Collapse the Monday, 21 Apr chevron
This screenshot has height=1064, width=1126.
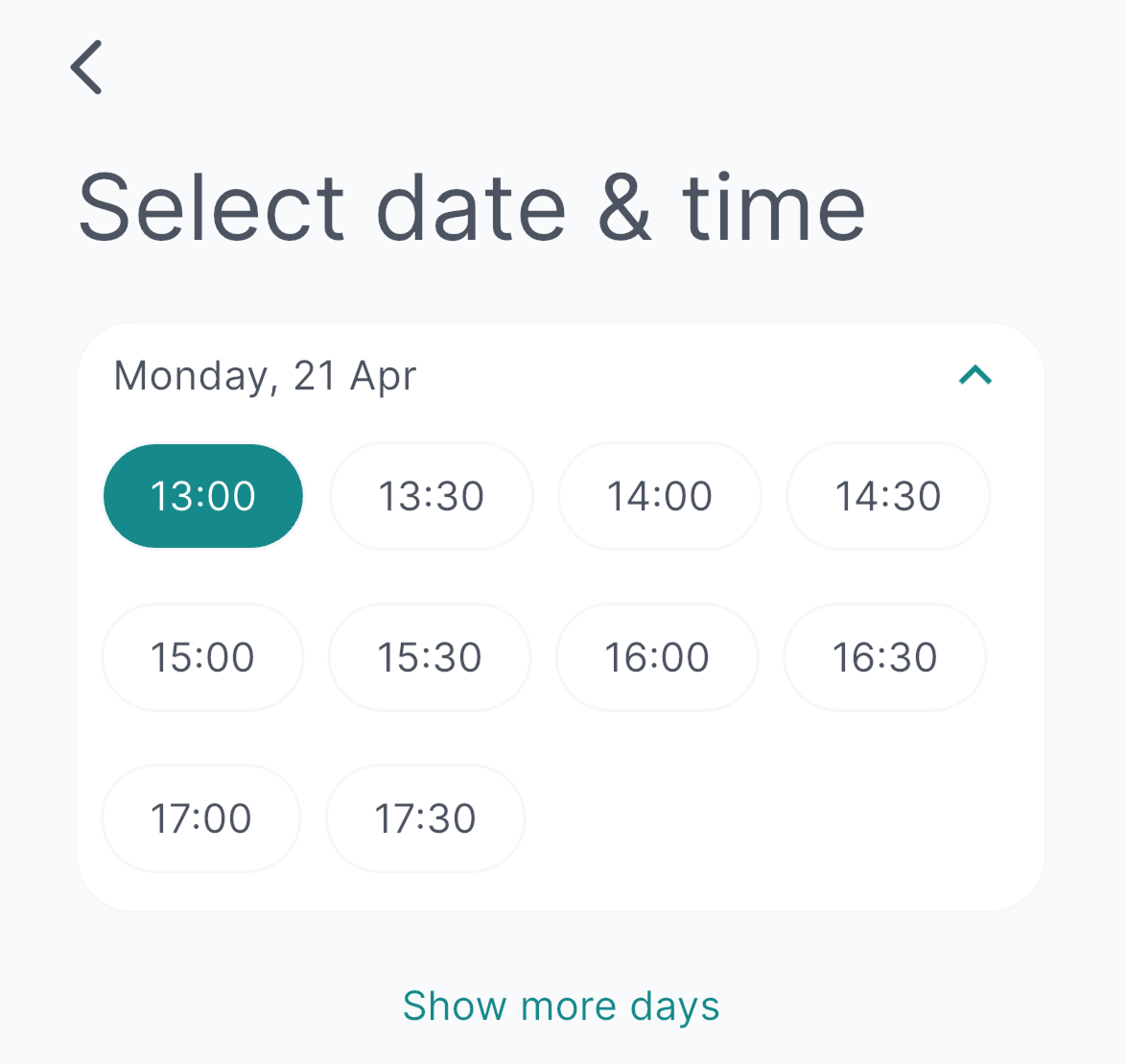(x=974, y=375)
